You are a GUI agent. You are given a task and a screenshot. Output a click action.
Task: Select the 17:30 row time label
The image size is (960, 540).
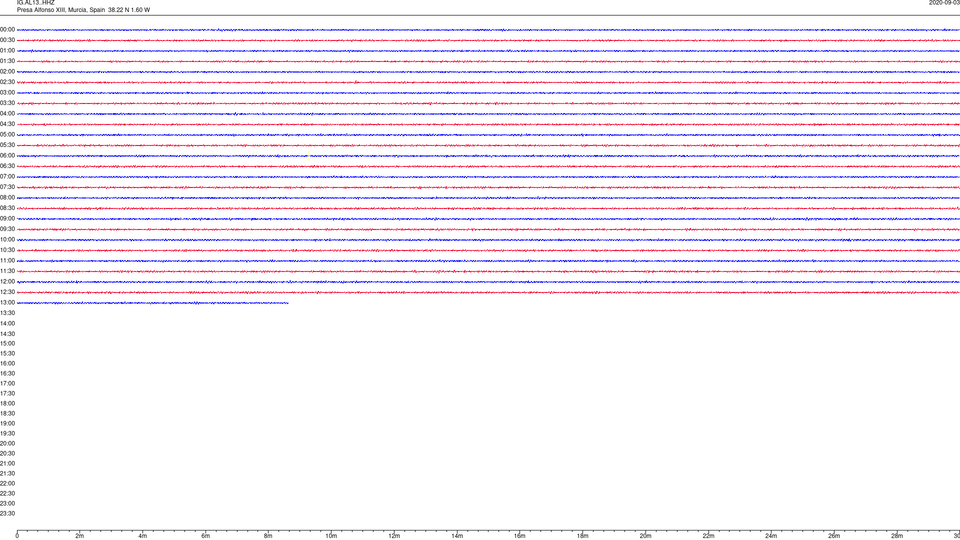(x=7, y=394)
